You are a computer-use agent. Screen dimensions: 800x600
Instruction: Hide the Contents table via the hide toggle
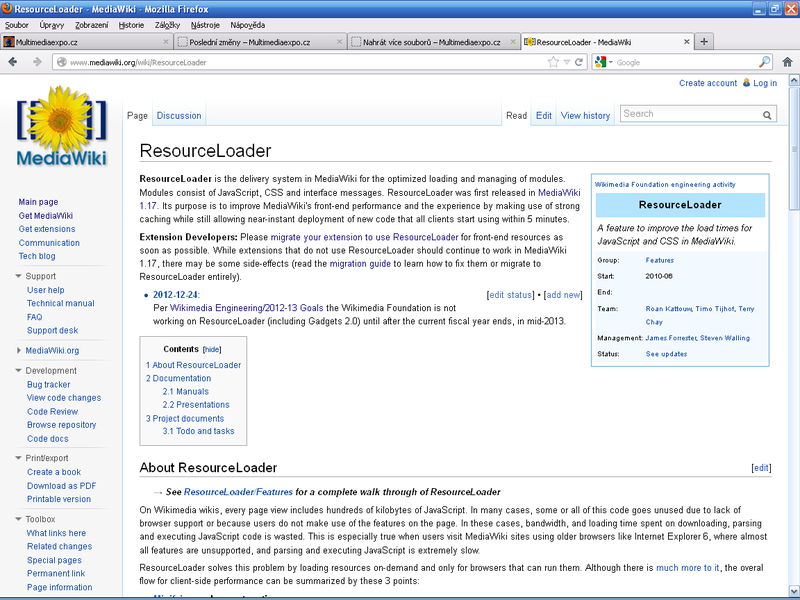click(x=212, y=350)
